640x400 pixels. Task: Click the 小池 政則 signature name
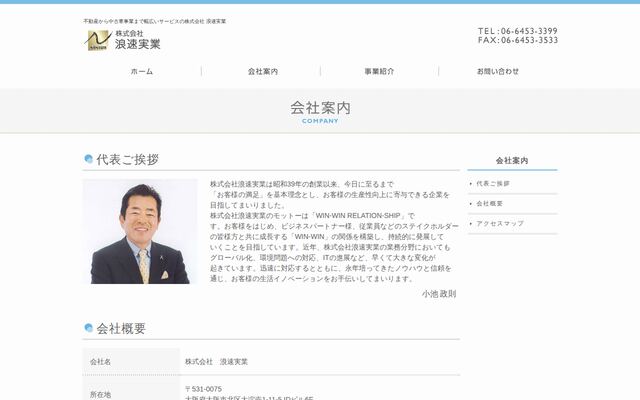[439, 294]
